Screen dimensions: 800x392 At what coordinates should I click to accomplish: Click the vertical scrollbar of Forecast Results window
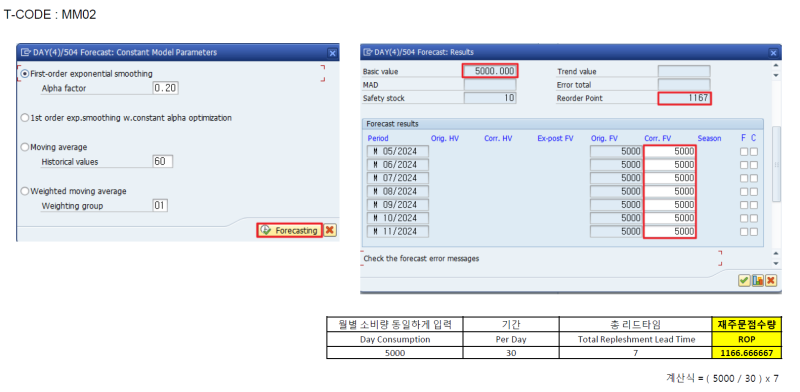(776, 165)
